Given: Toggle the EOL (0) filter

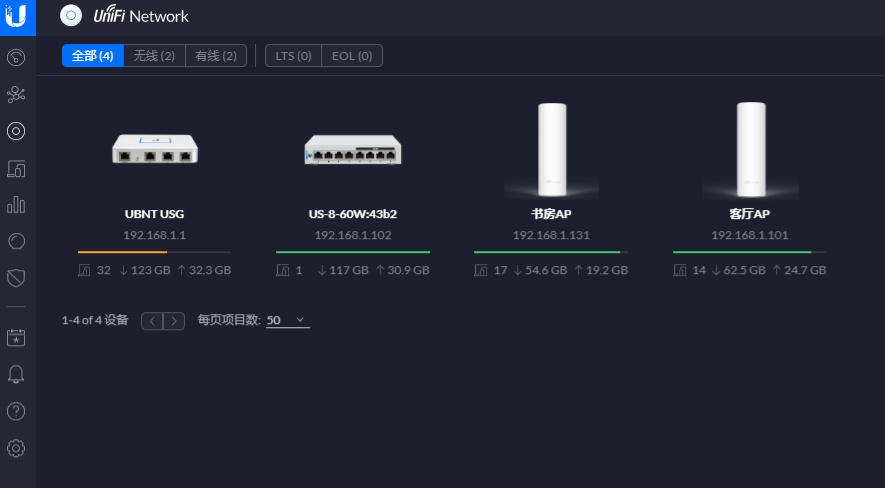Looking at the screenshot, I should coord(352,56).
